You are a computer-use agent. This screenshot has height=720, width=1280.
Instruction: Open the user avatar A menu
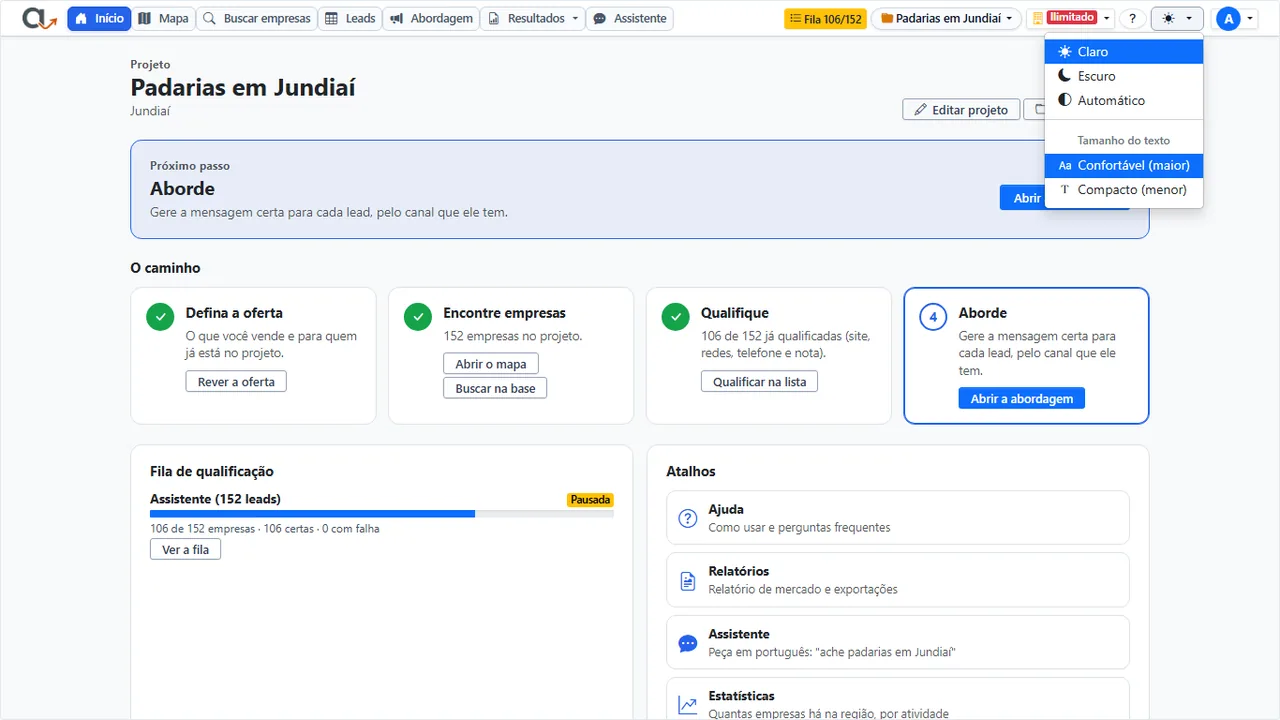1234,18
